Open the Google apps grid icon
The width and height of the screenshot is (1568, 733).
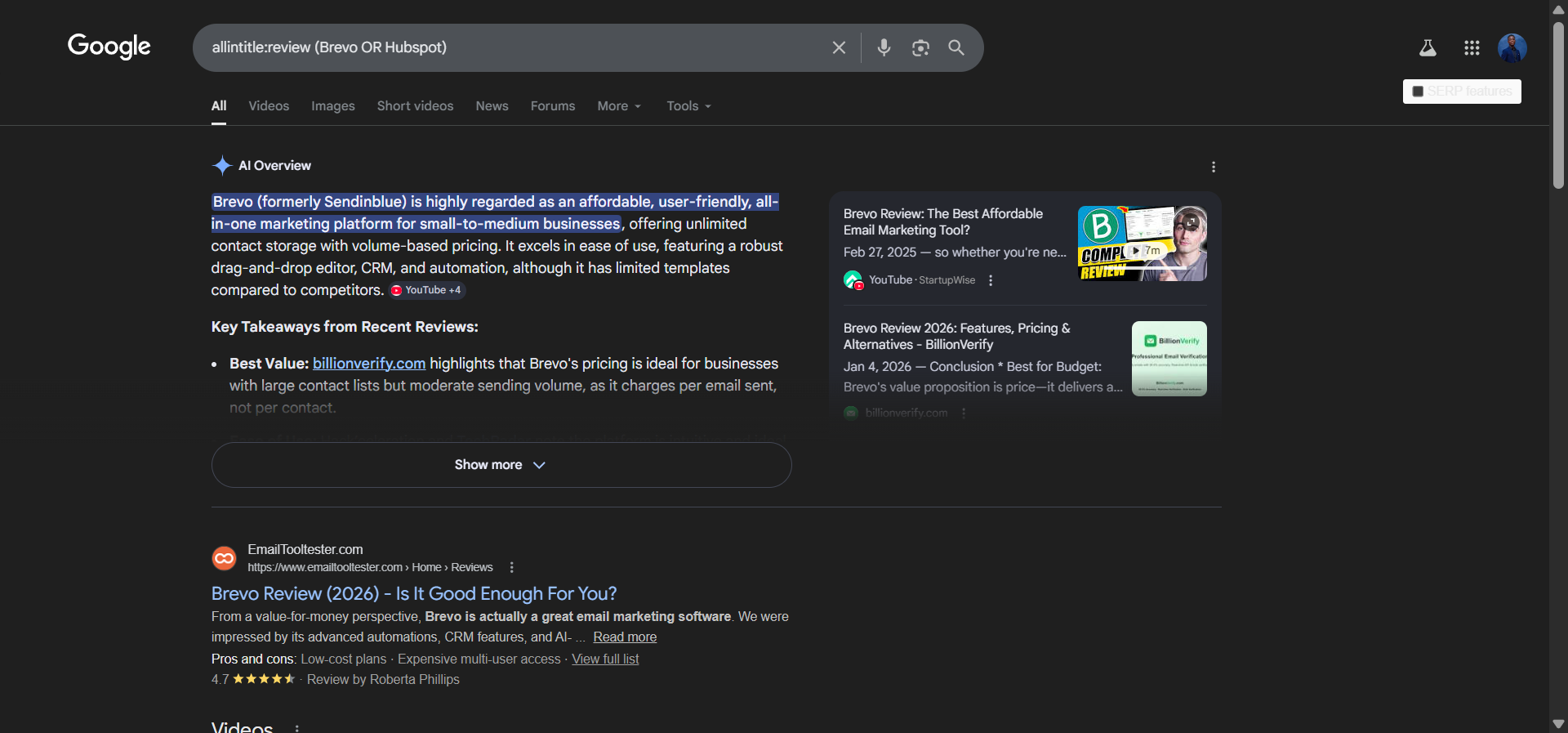pos(1472,48)
